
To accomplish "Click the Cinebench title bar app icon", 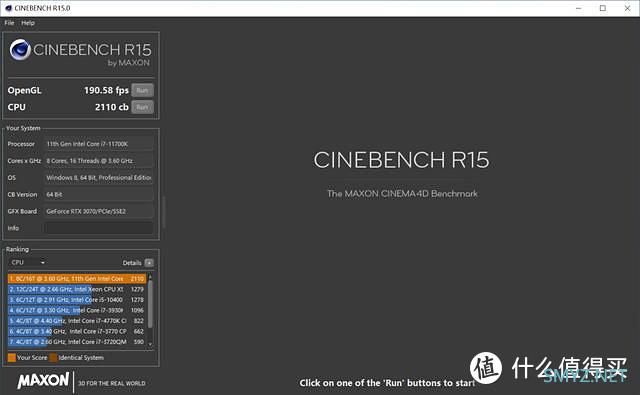I will click(x=8, y=8).
